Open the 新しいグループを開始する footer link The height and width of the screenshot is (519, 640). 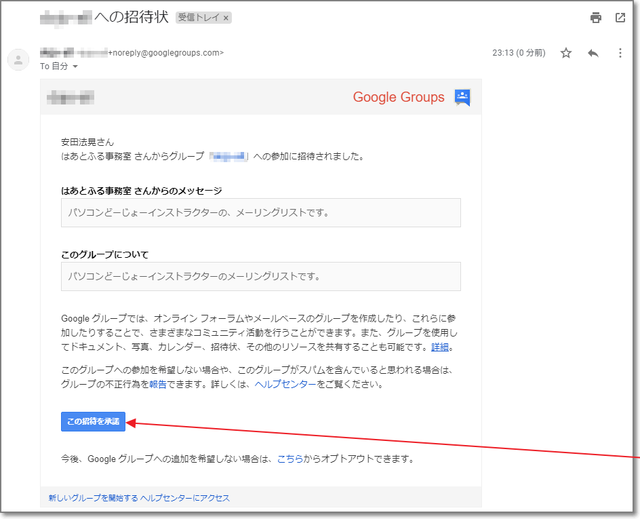coord(93,498)
